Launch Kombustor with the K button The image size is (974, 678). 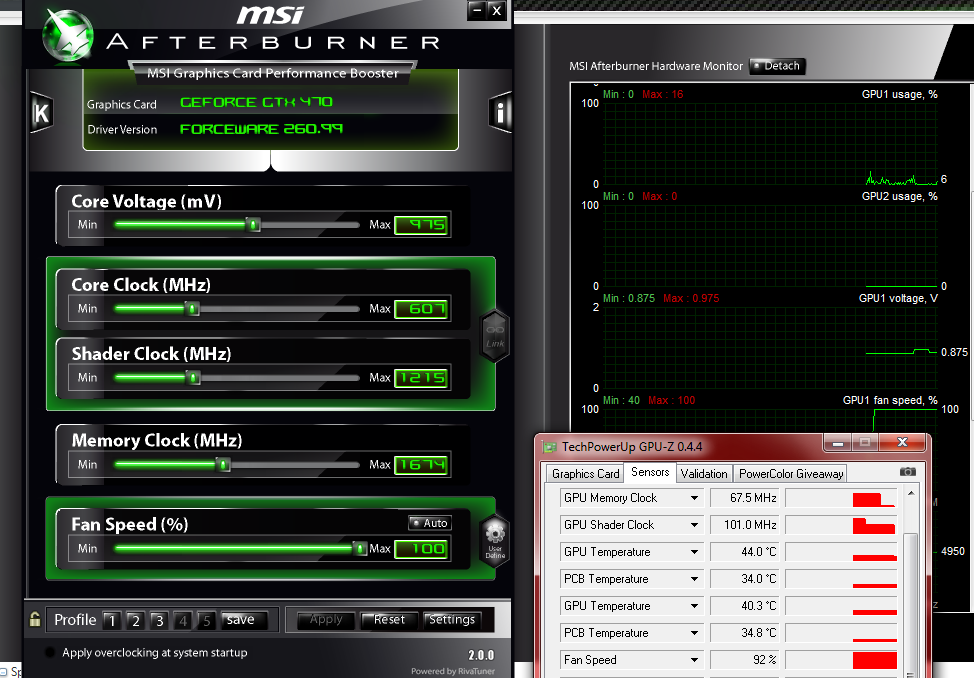(42, 112)
